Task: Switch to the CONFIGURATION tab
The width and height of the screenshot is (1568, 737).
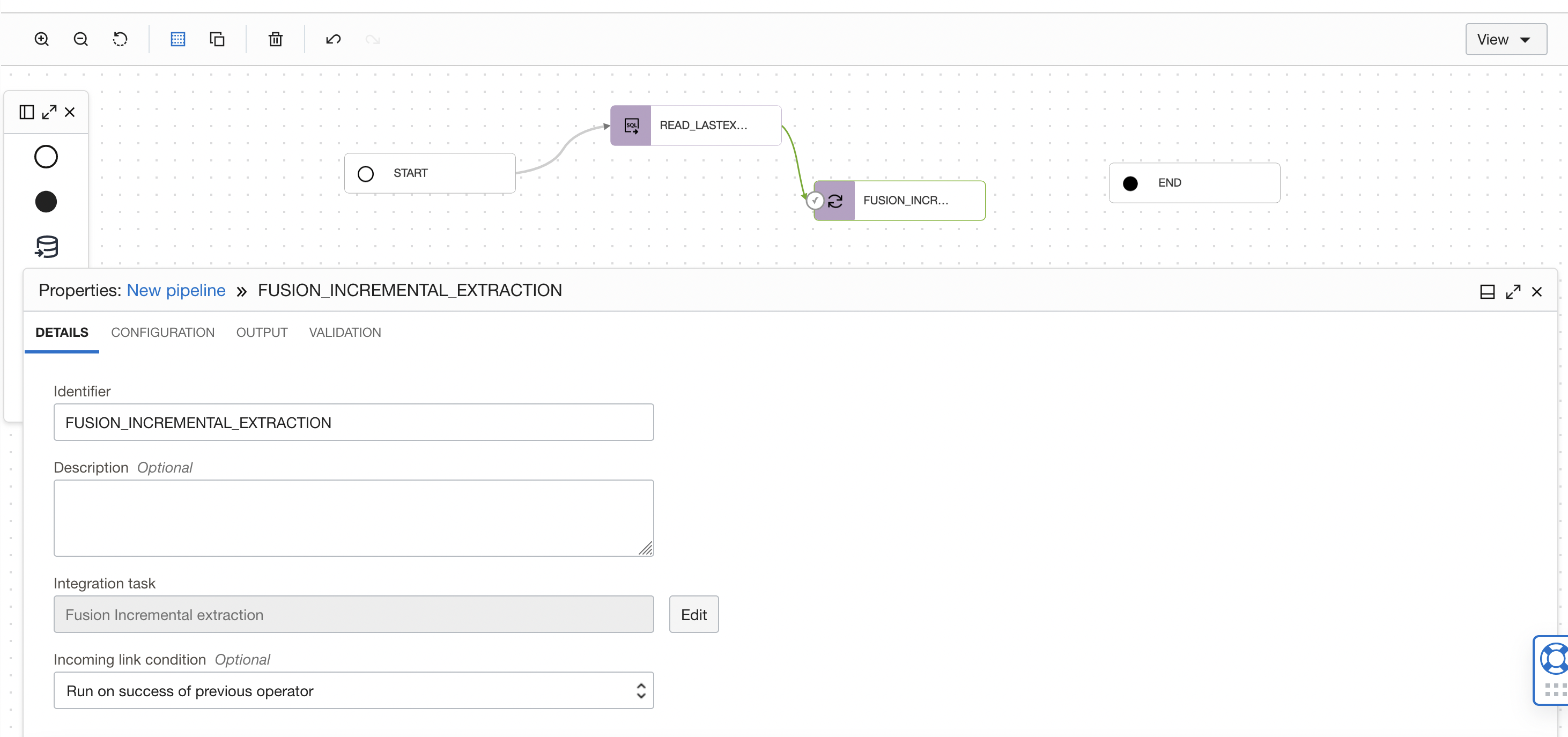Action: [162, 332]
